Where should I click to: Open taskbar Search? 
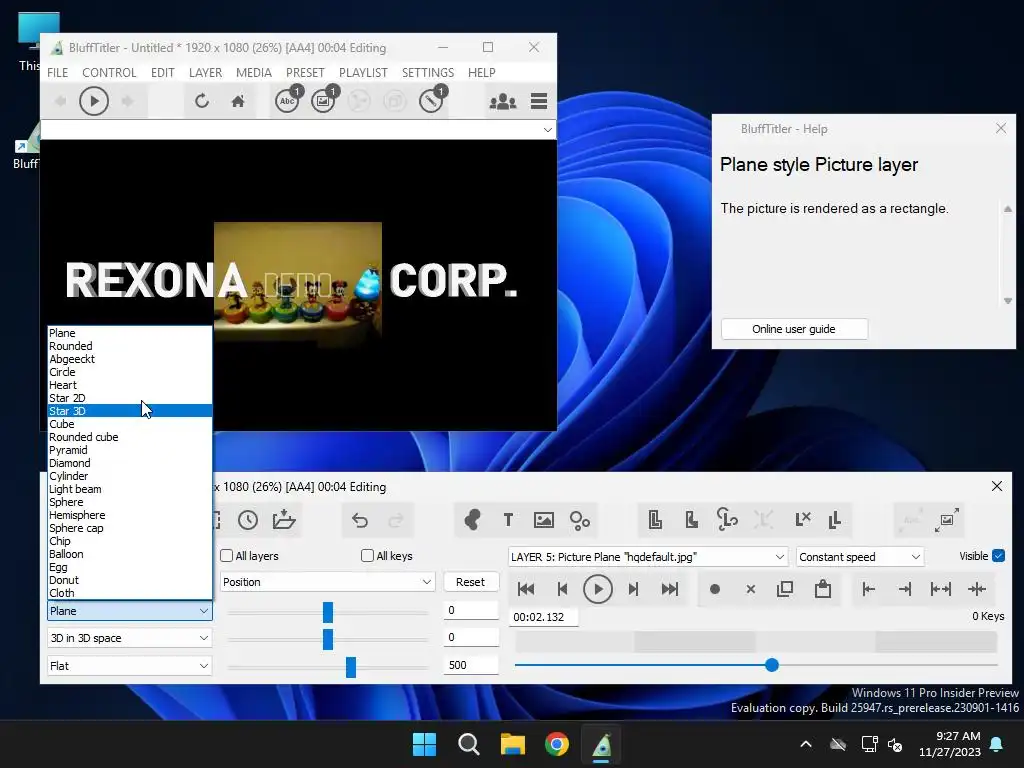469,744
